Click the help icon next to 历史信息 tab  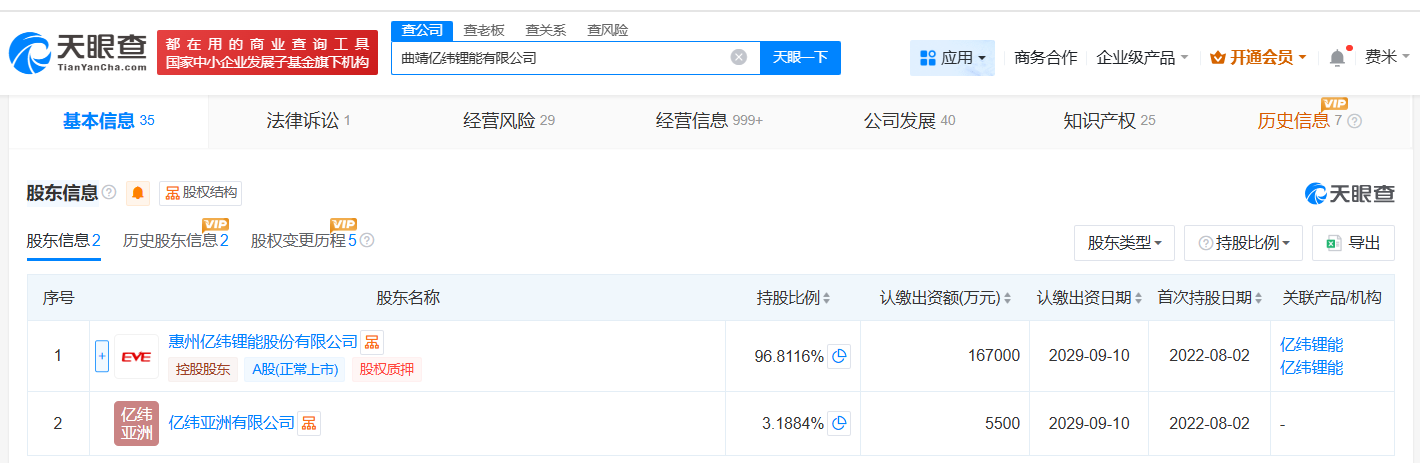pyautogui.click(x=1354, y=121)
